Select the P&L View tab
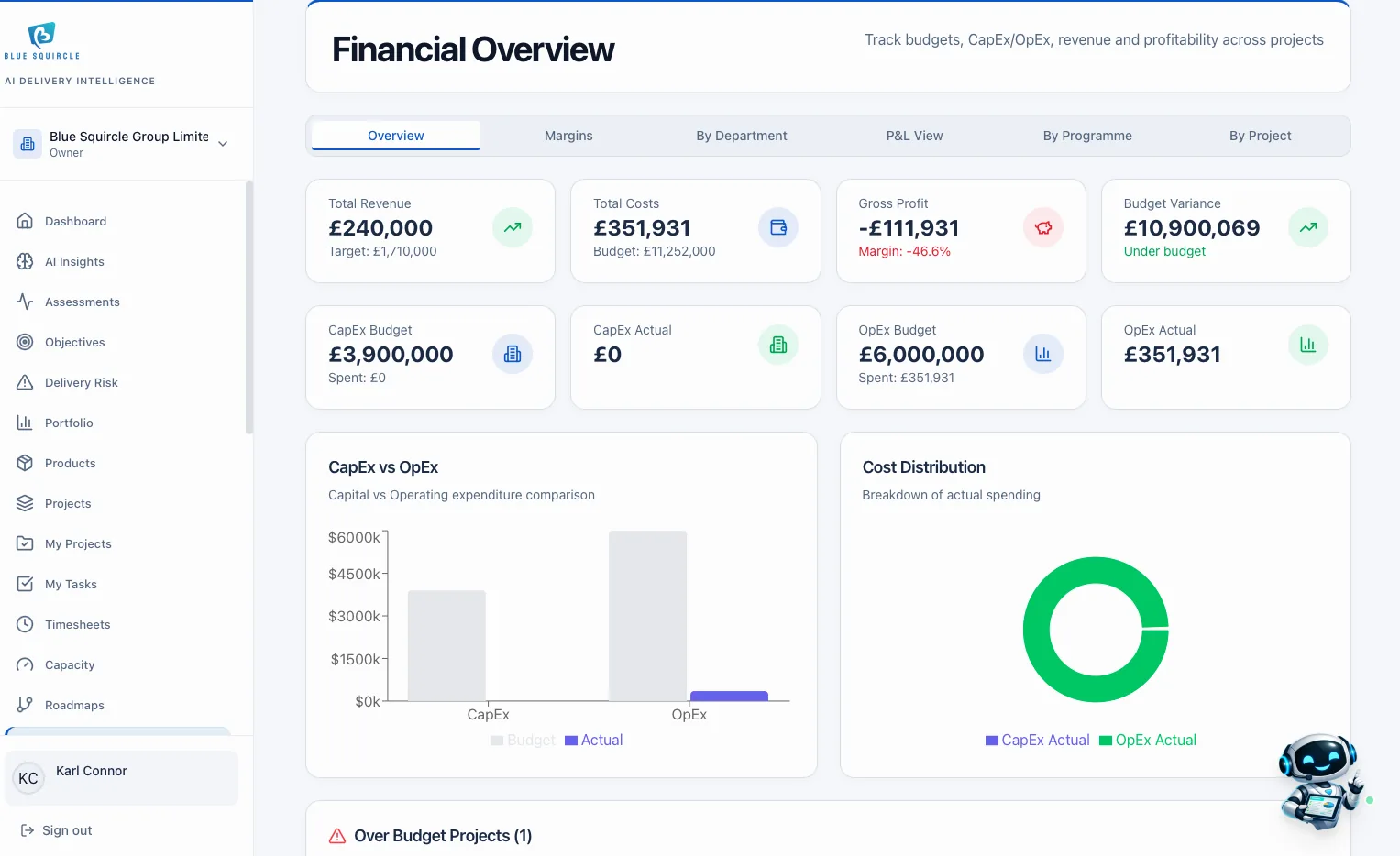The width and height of the screenshot is (1400, 856). pyautogui.click(x=914, y=136)
